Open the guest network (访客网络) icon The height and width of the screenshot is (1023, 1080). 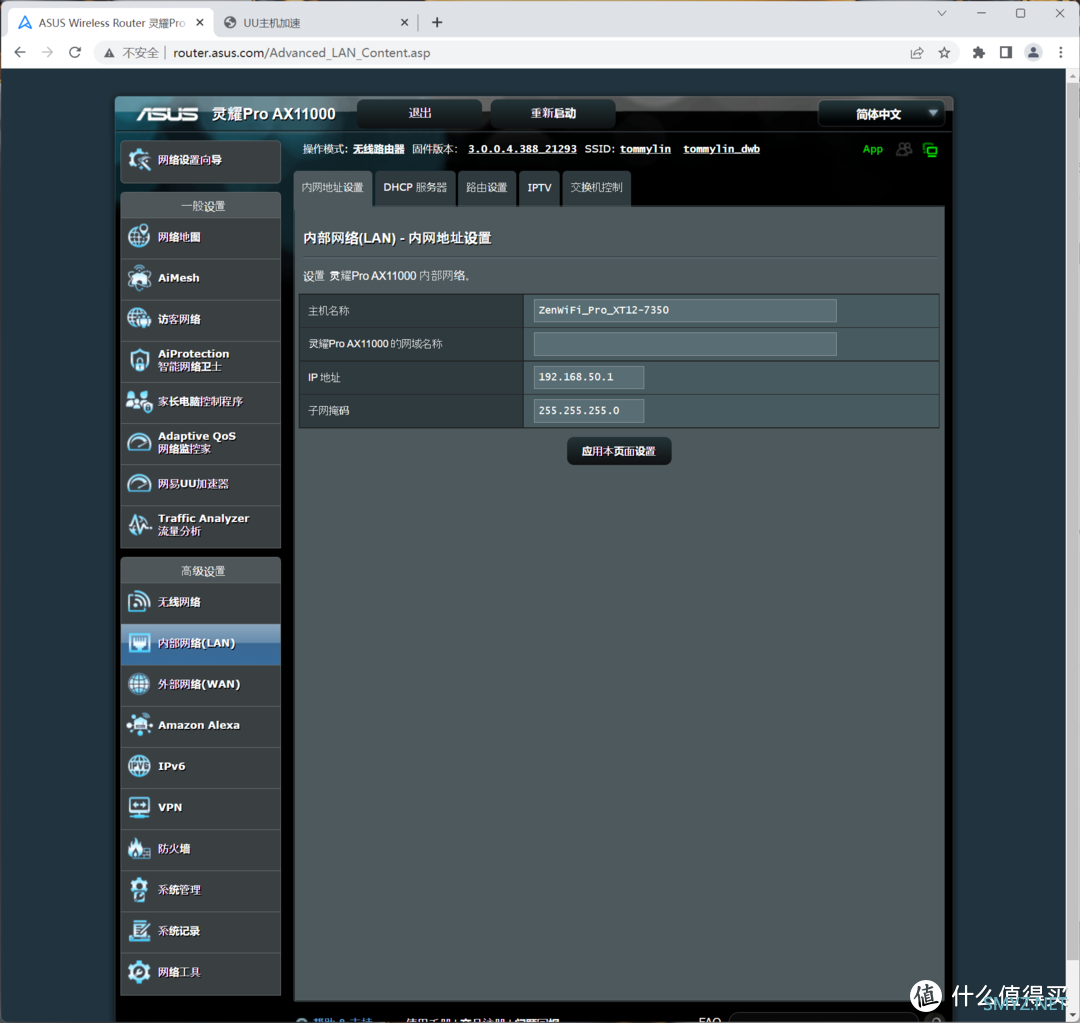[x=139, y=319]
